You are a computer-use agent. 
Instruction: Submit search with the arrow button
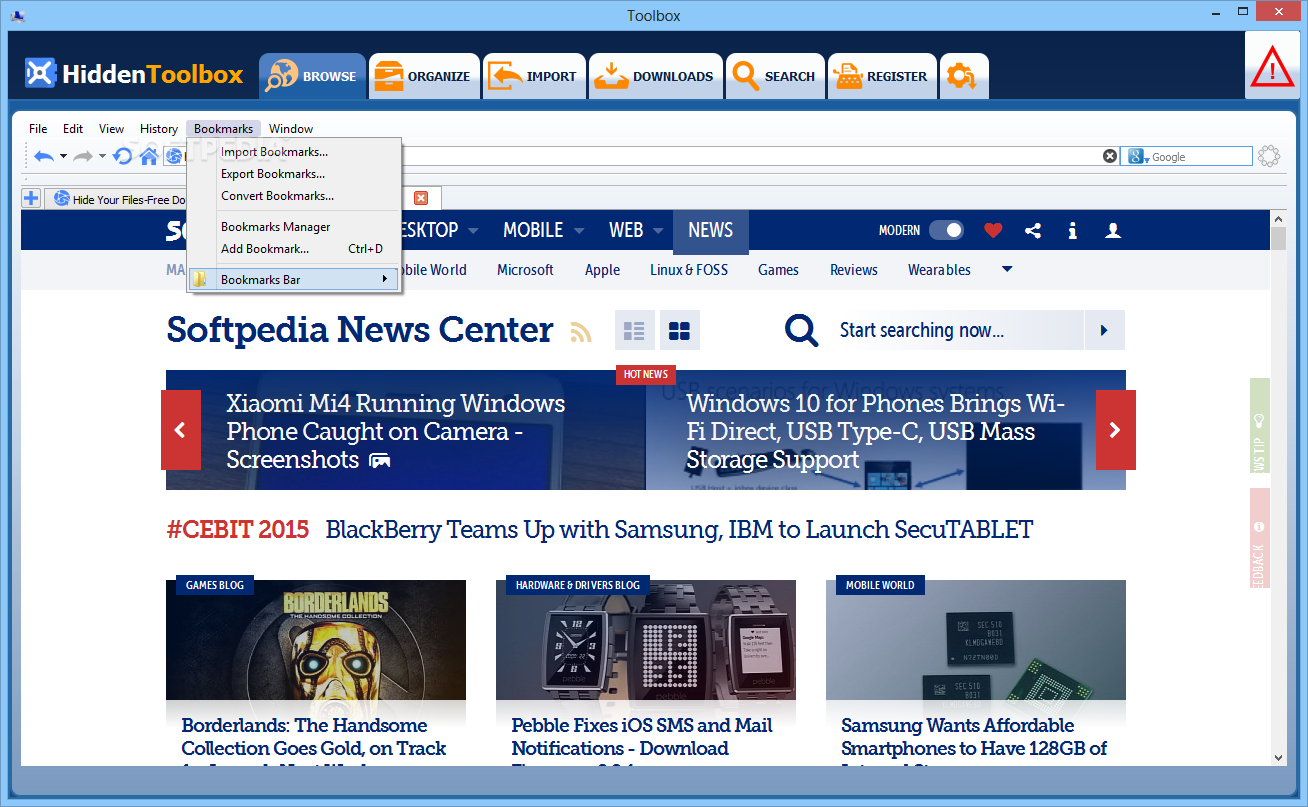pos(1104,330)
